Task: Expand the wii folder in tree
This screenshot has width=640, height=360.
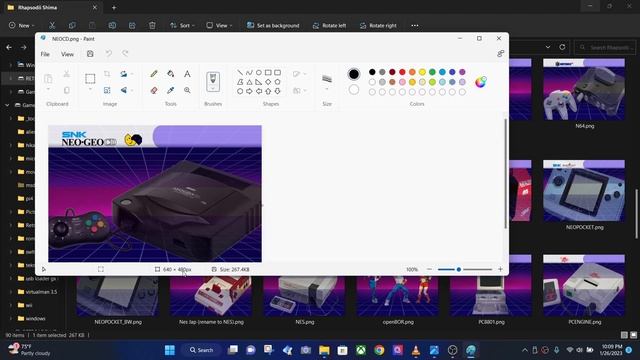Action: 11,305
